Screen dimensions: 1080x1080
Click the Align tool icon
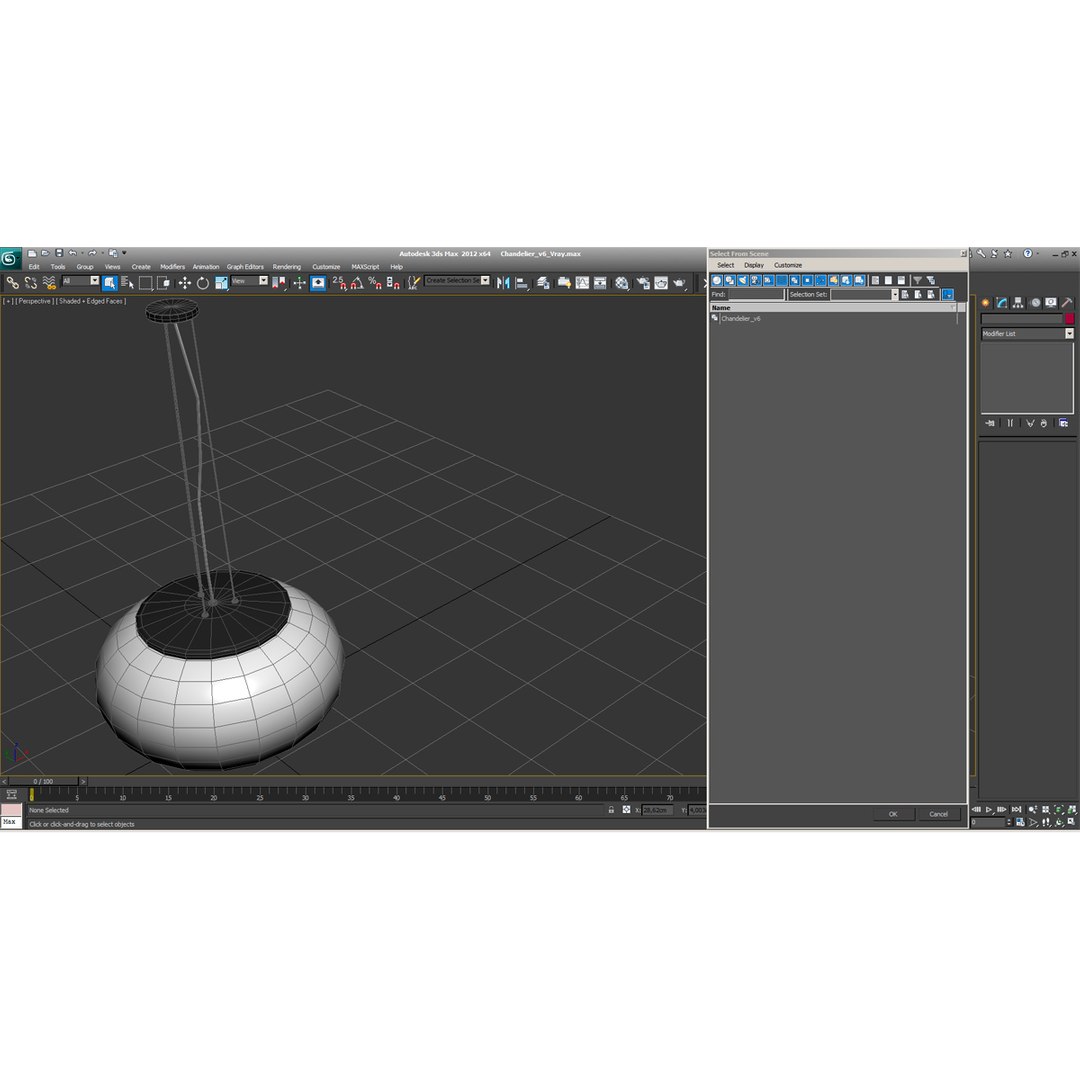521,282
